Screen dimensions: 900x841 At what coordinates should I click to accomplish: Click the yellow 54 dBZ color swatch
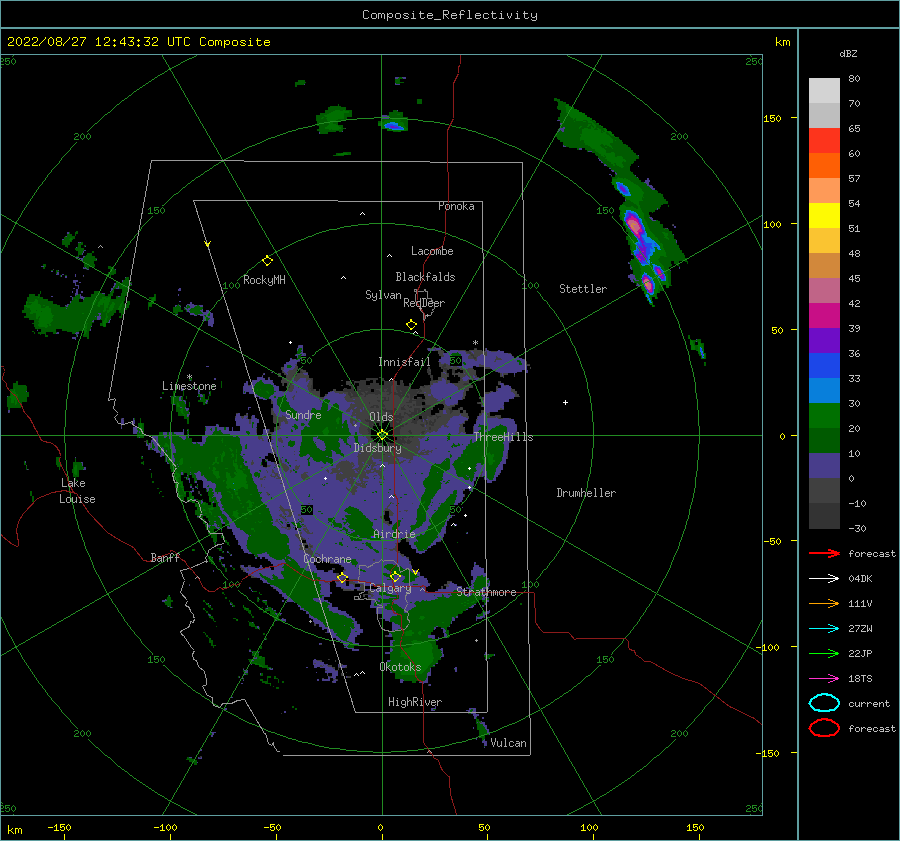[x=824, y=215]
